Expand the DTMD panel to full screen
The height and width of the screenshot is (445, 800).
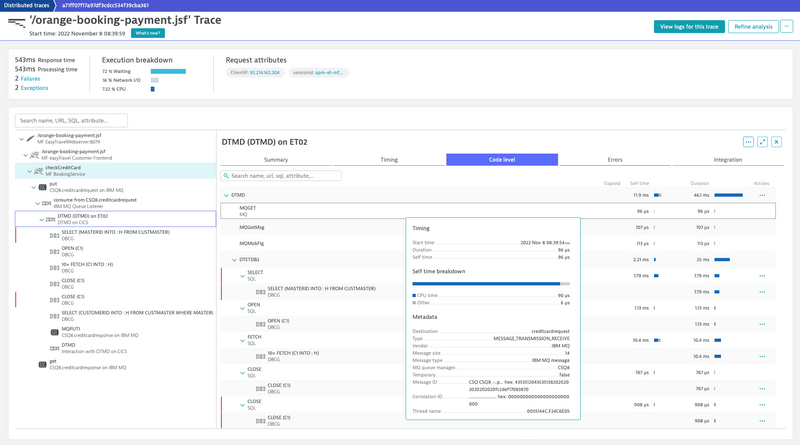click(x=762, y=142)
